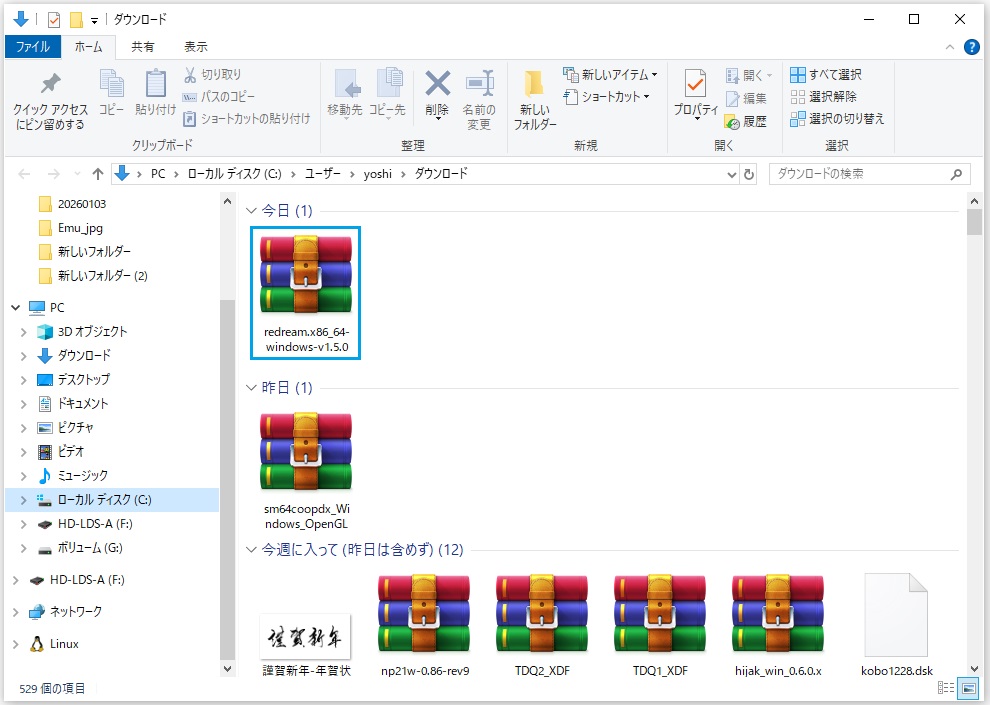
Task: Select TDQ1_XDF archive file
Action: [660, 624]
